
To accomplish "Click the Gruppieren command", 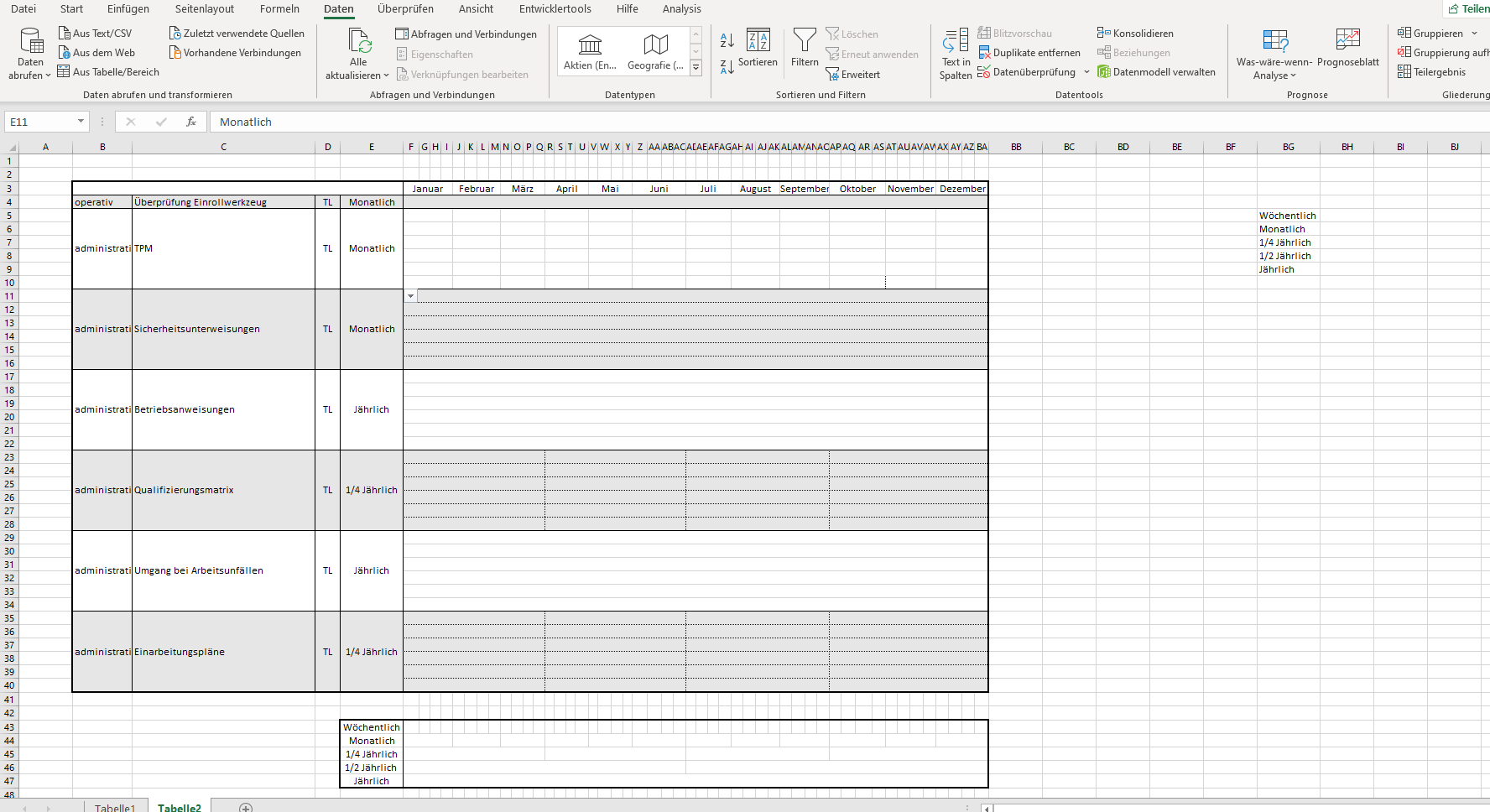I will click(1430, 34).
